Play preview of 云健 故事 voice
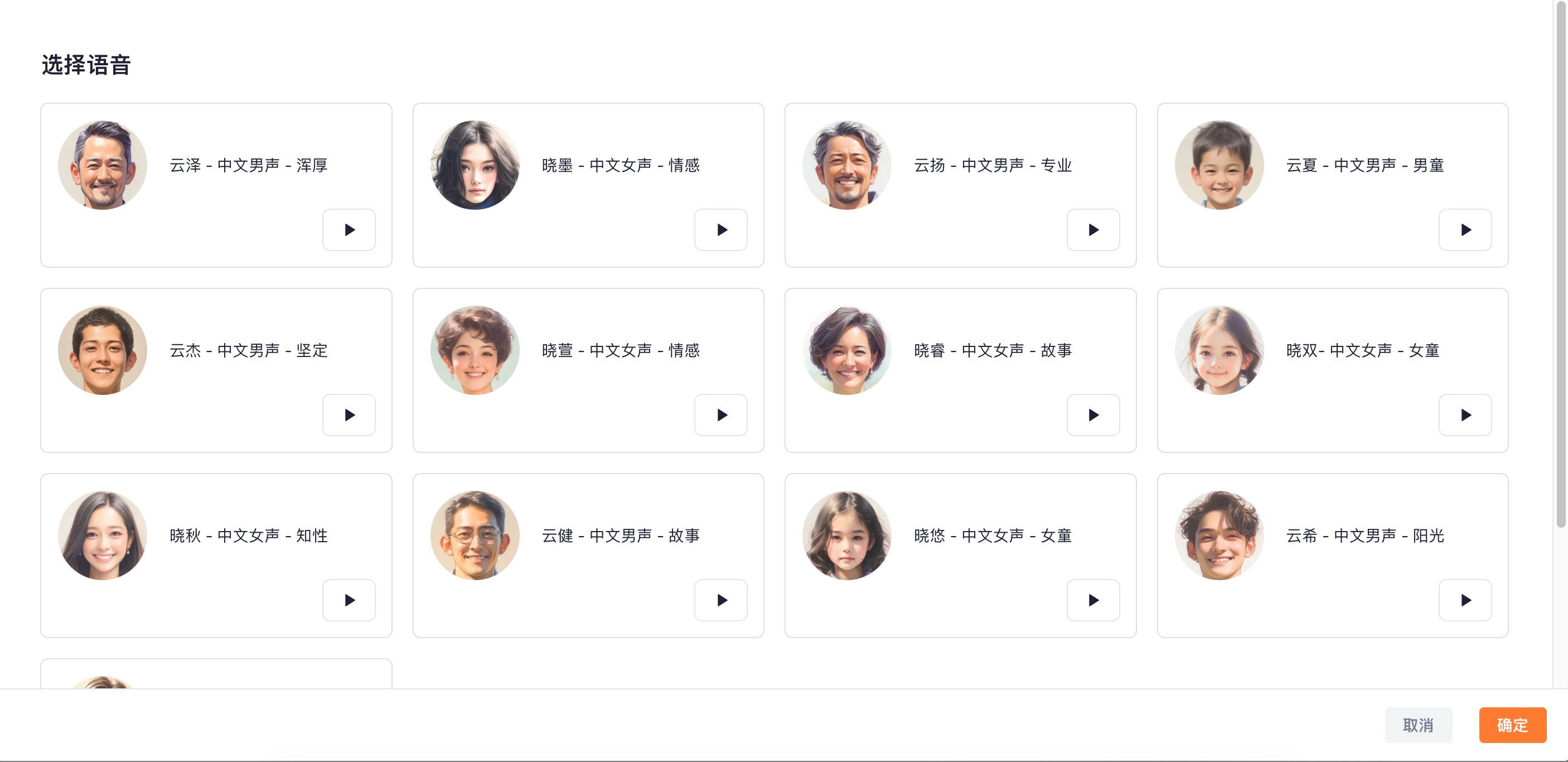The height and width of the screenshot is (762, 1568). [720, 600]
